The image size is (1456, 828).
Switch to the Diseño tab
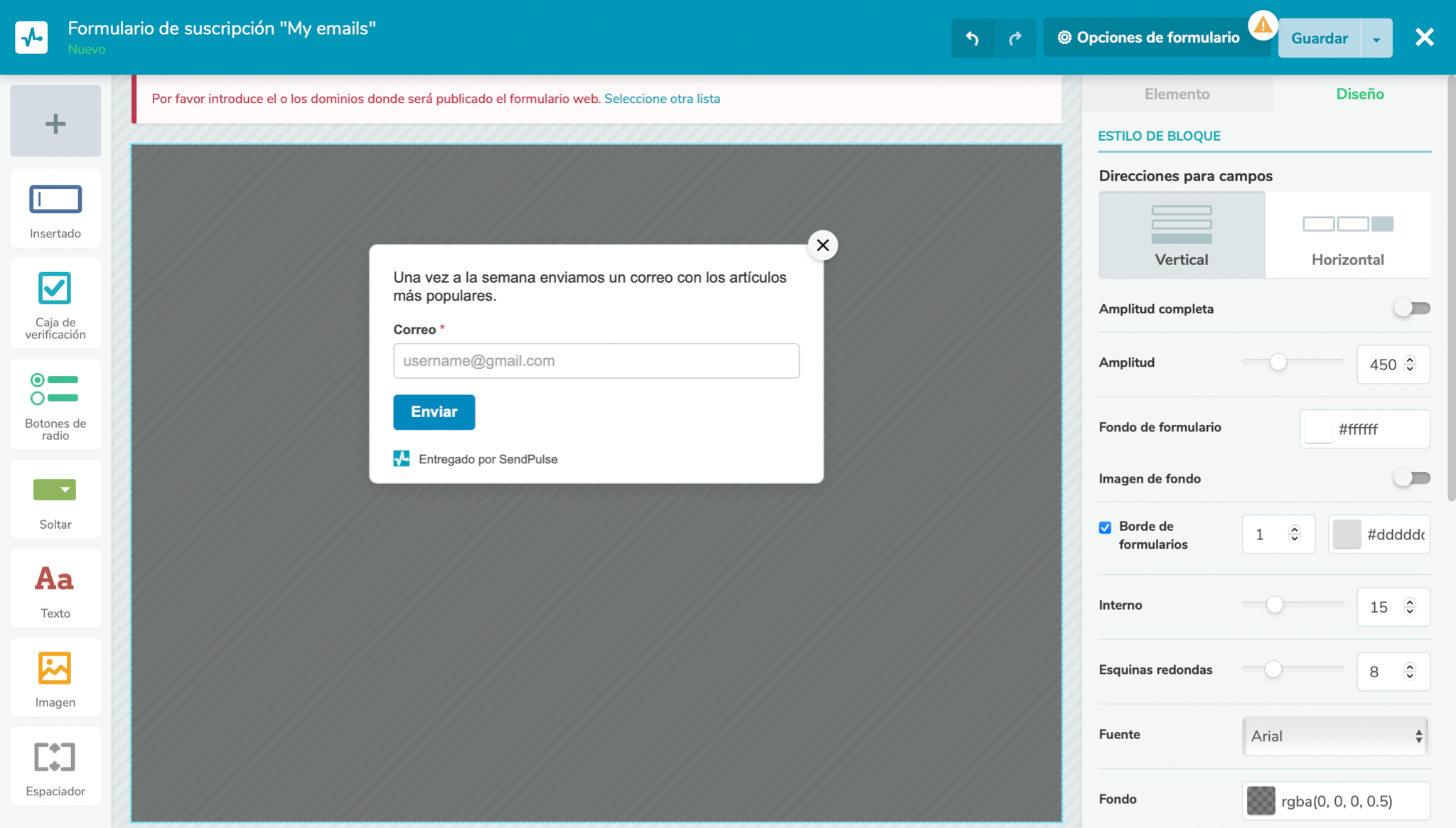click(1359, 94)
